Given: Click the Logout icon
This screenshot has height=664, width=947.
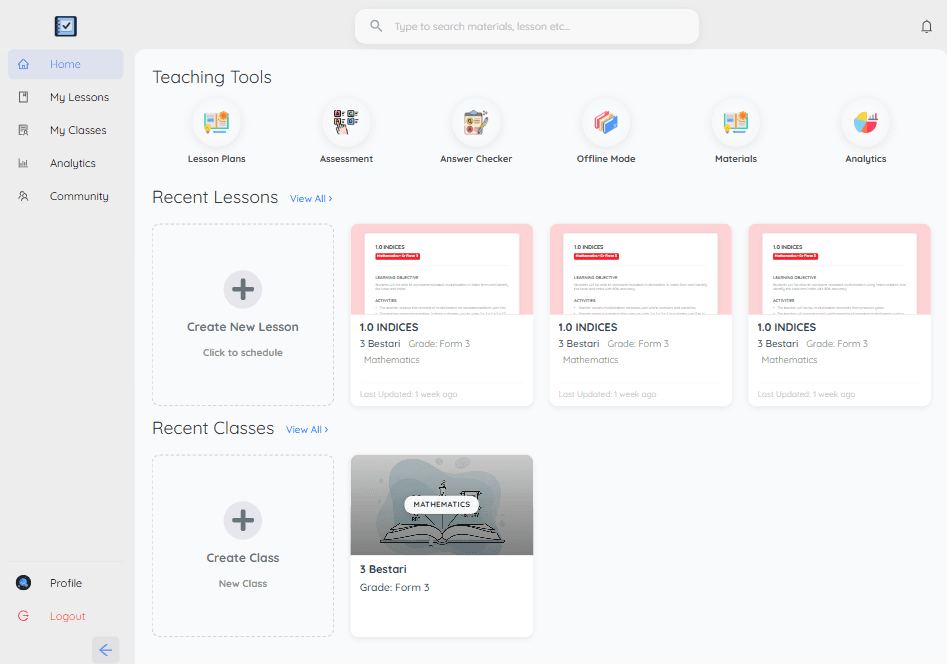Looking at the screenshot, I should 23,616.
